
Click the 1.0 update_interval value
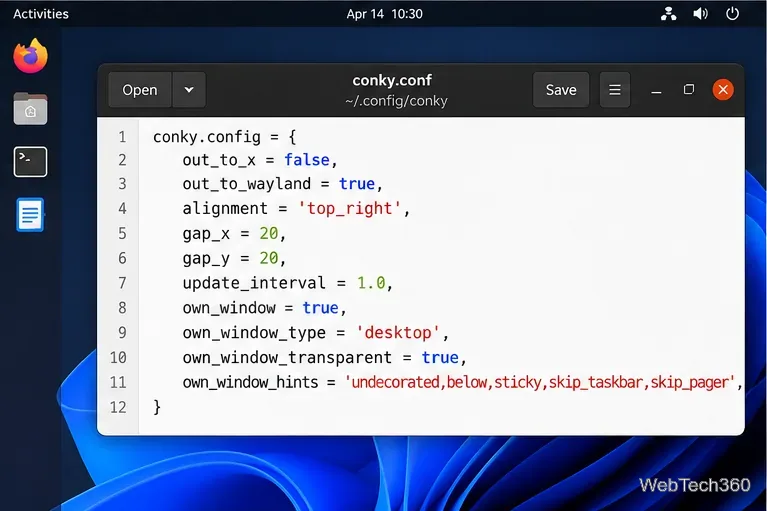371,283
